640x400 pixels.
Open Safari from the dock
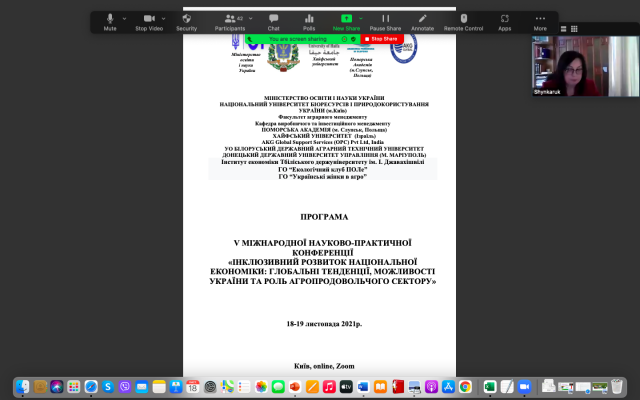click(x=91, y=387)
